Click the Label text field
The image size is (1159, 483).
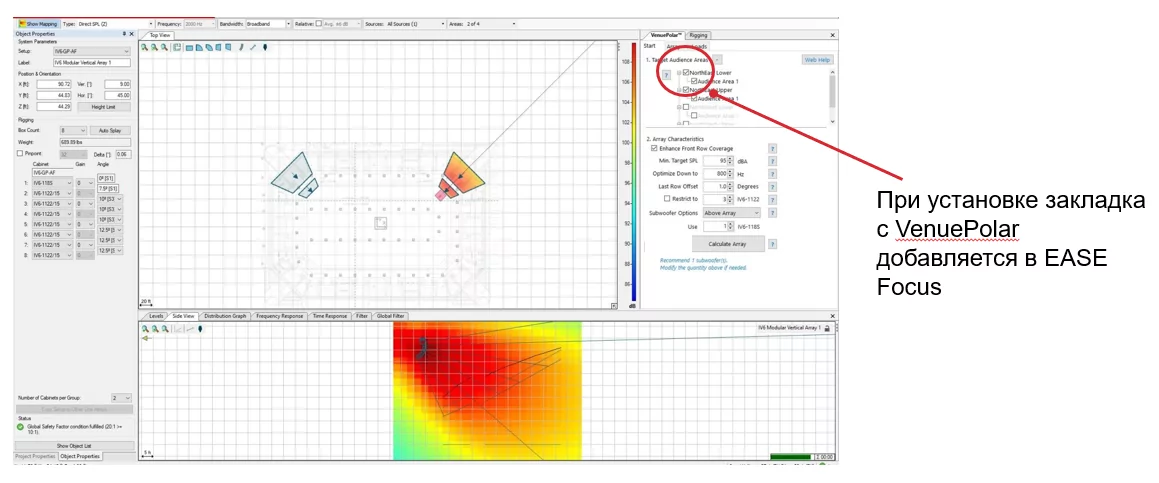tap(92, 62)
